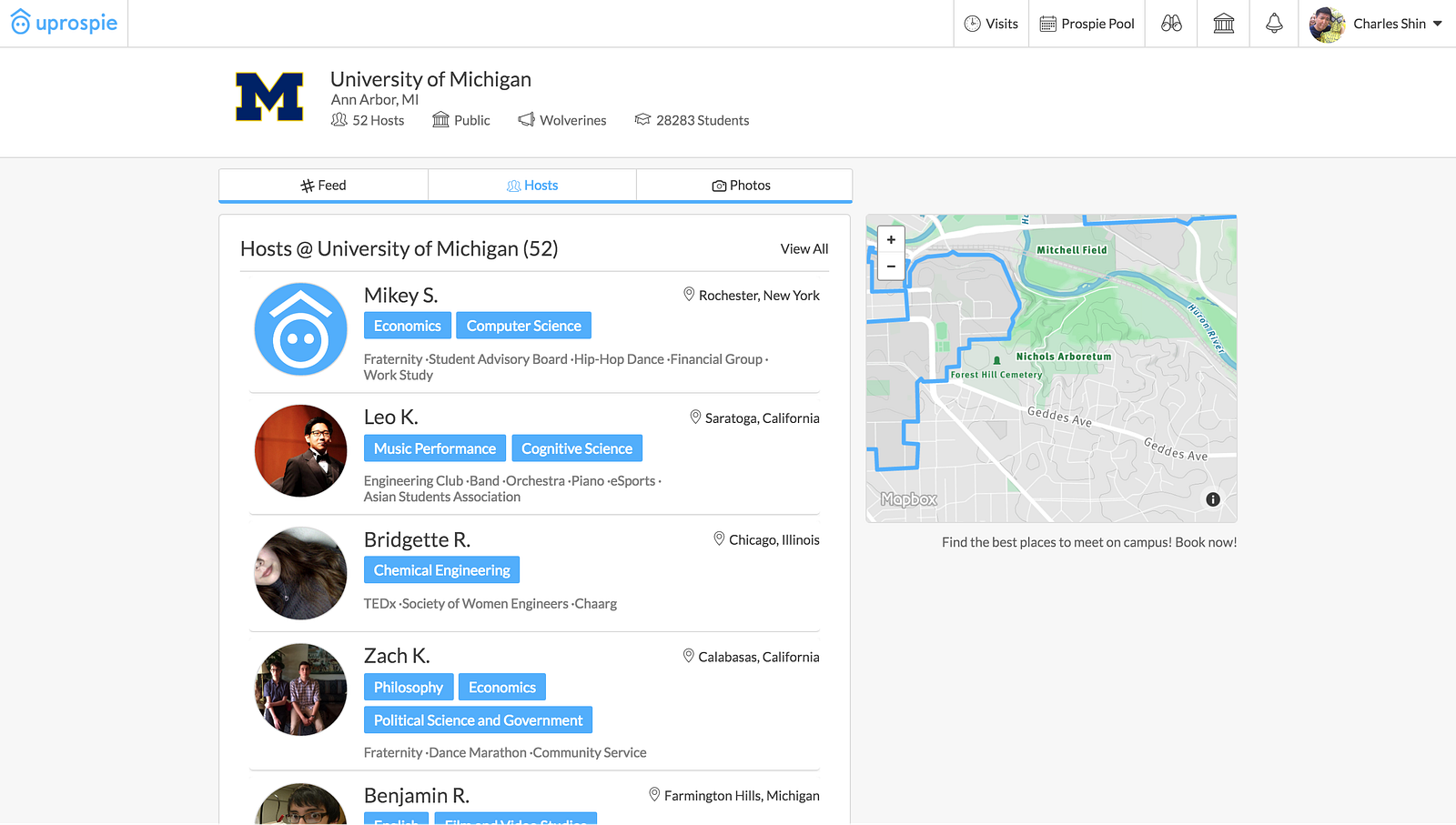1456x825 pixels.
Task: Open Benjamin R. host profile name
Action: click(417, 796)
